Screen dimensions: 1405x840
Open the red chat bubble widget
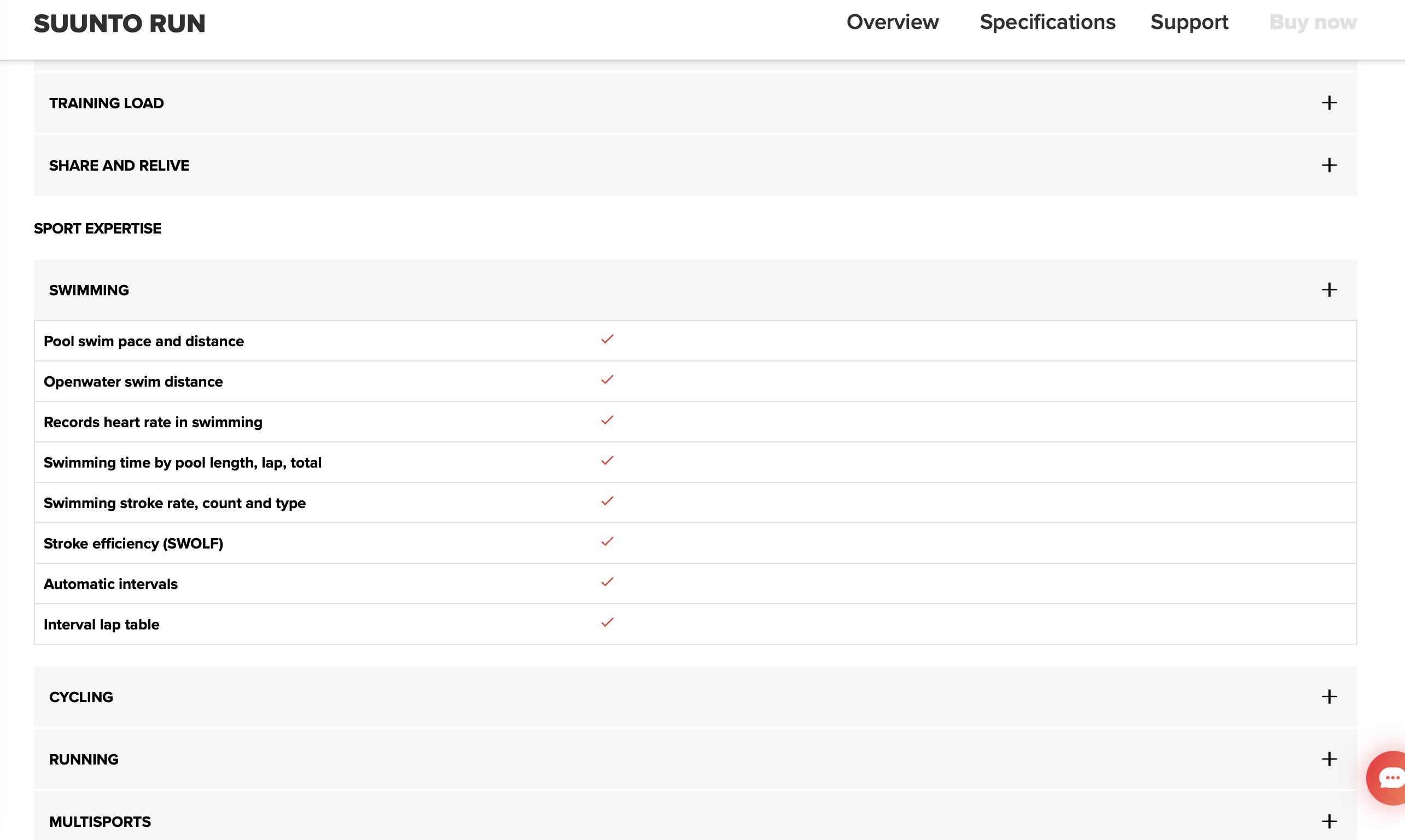1389,778
